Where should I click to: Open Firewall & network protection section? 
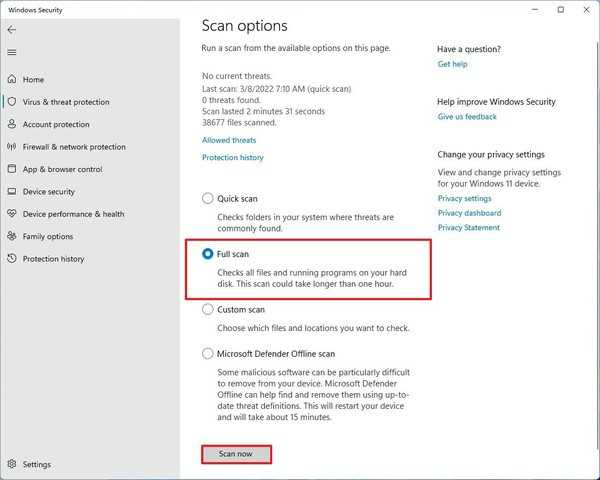pos(74,147)
